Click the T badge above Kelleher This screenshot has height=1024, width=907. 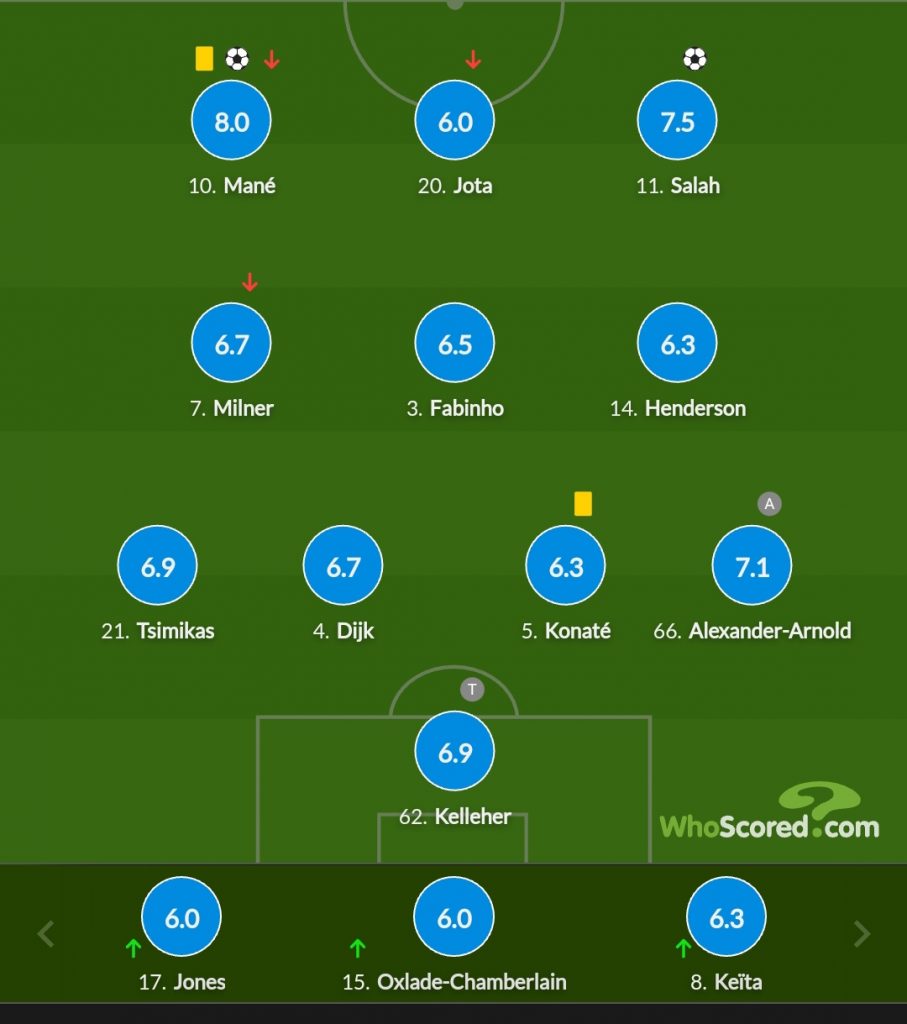(x=472, y=690)
